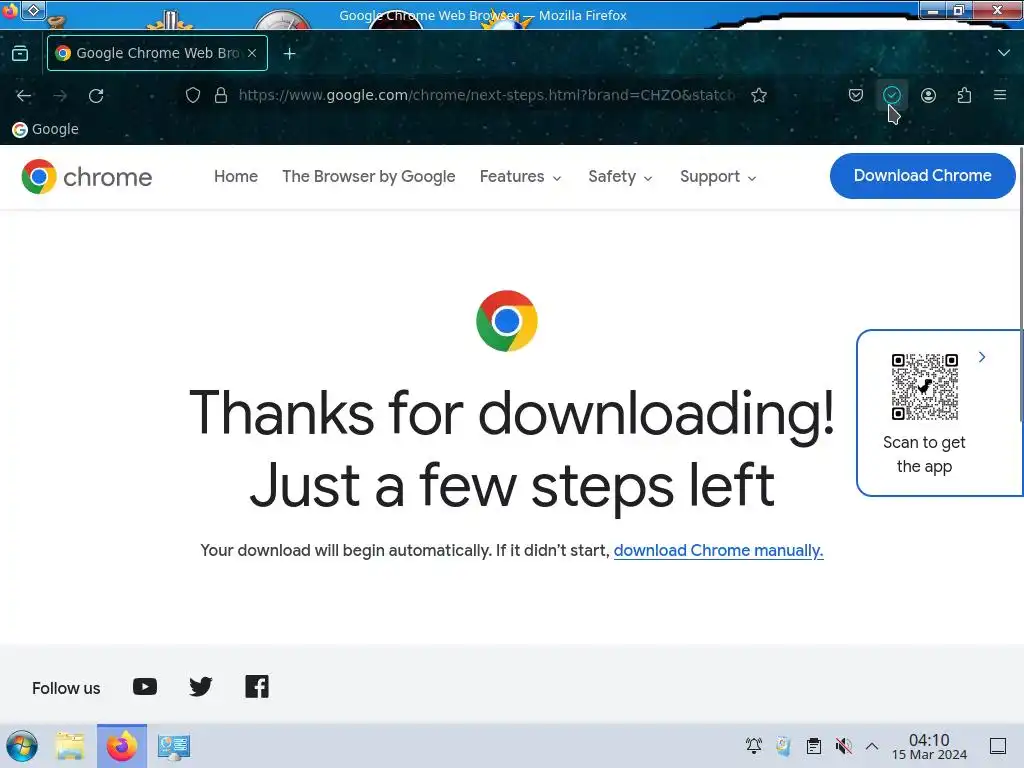Reload the current page
Image resolution: width=1024 pixels, height=768 pixels.
pos(96,95)
